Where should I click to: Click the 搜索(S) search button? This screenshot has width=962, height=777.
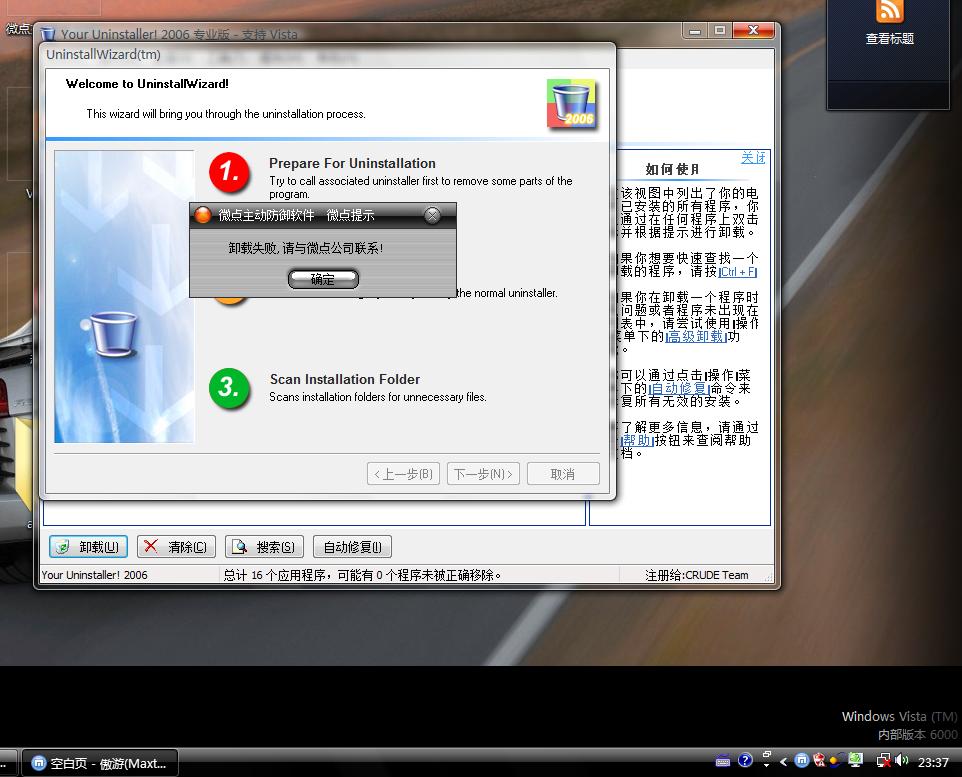(x=264, y=547)
